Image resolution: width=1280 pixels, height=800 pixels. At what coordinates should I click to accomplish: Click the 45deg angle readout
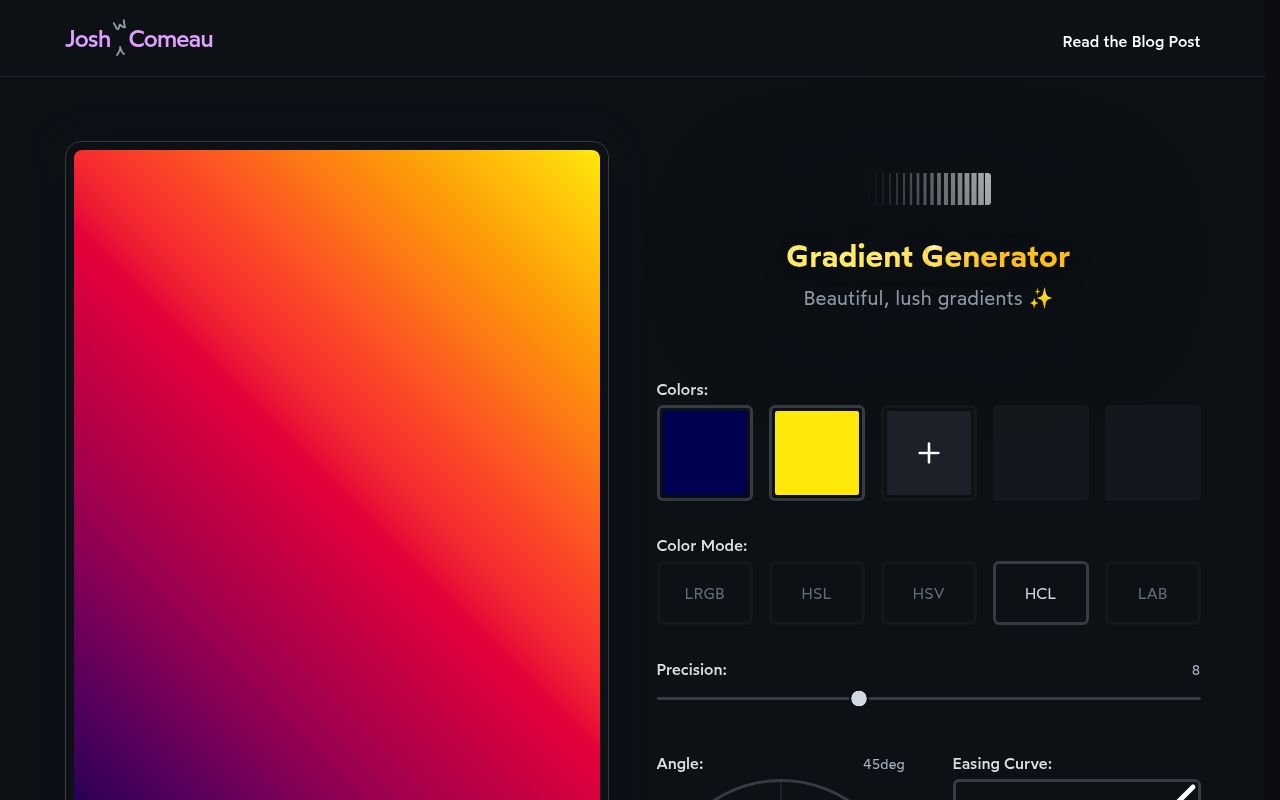[884, 764]
